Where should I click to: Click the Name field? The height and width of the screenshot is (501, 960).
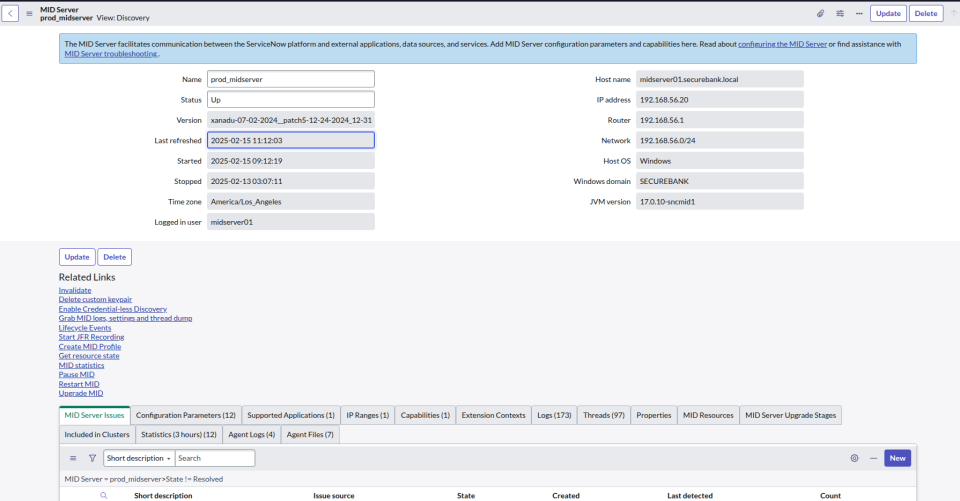[x=291, y=79]
